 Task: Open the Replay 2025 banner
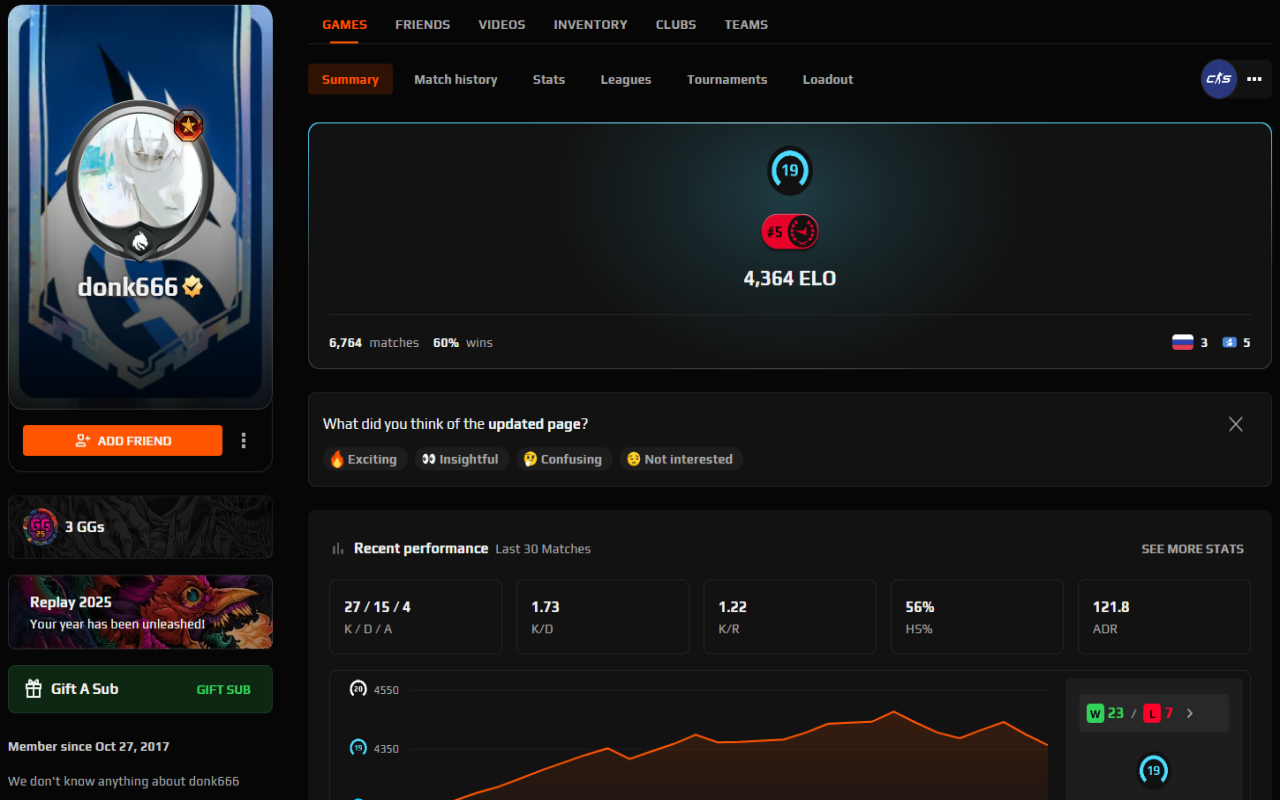pos(140,612)
